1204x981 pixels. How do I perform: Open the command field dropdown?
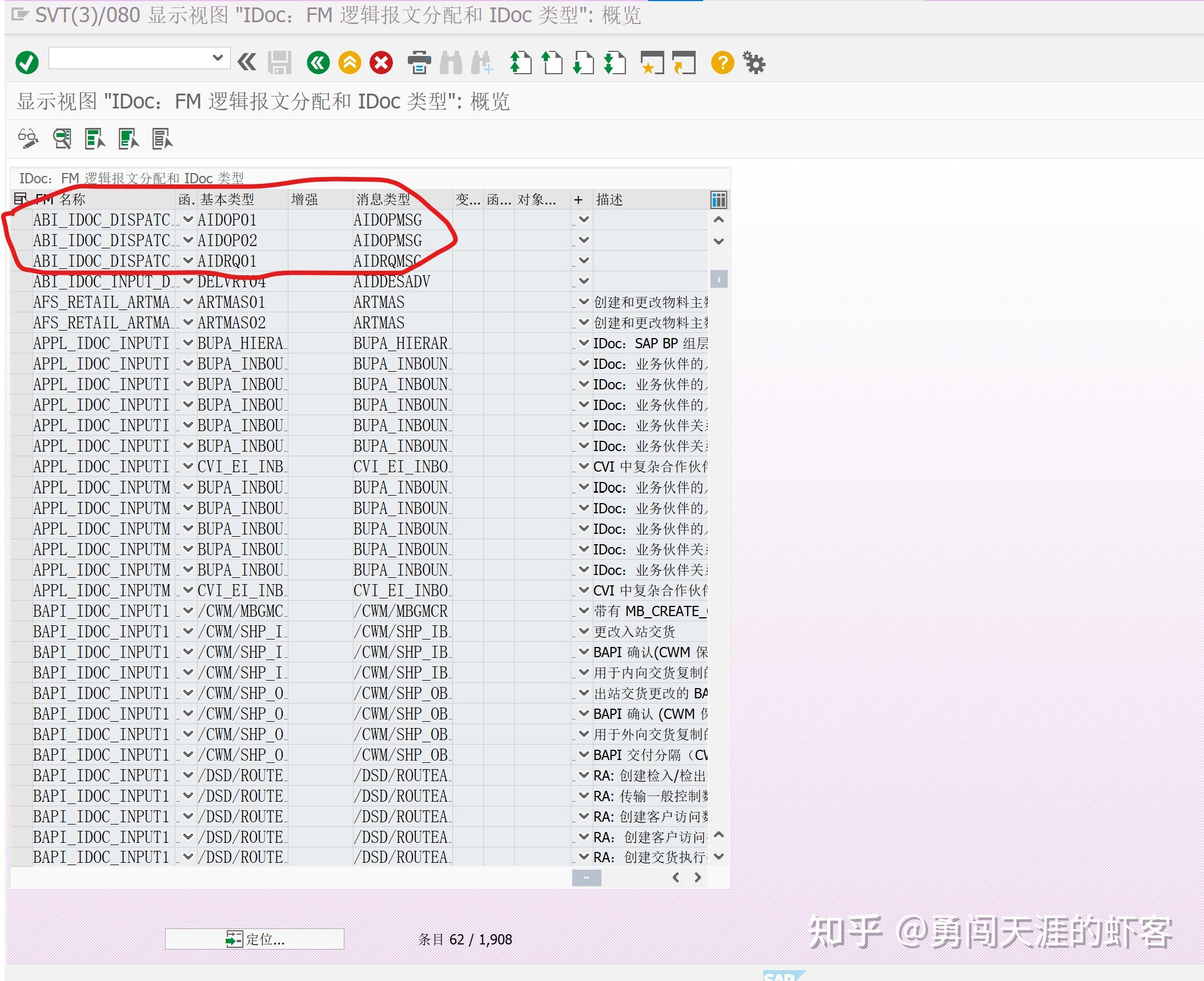[217, 58]
